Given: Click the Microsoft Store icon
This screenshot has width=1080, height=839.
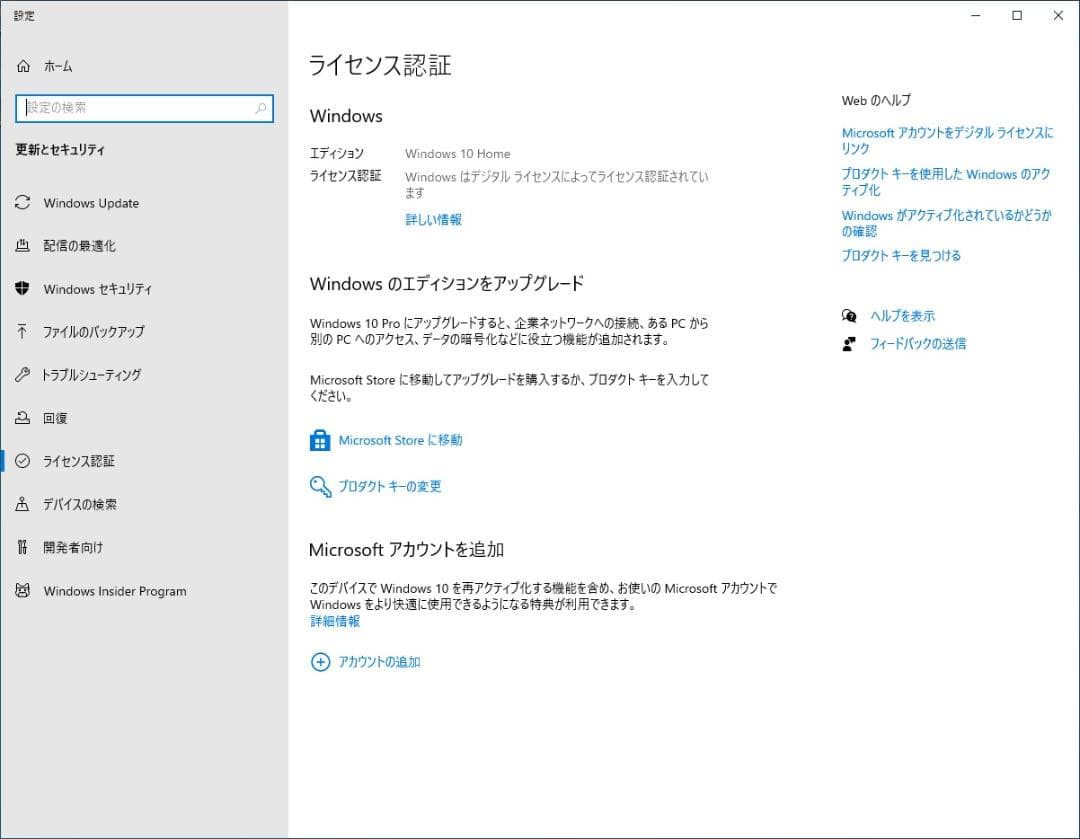Looking at the screenshot, I should [x=320, y=440].
